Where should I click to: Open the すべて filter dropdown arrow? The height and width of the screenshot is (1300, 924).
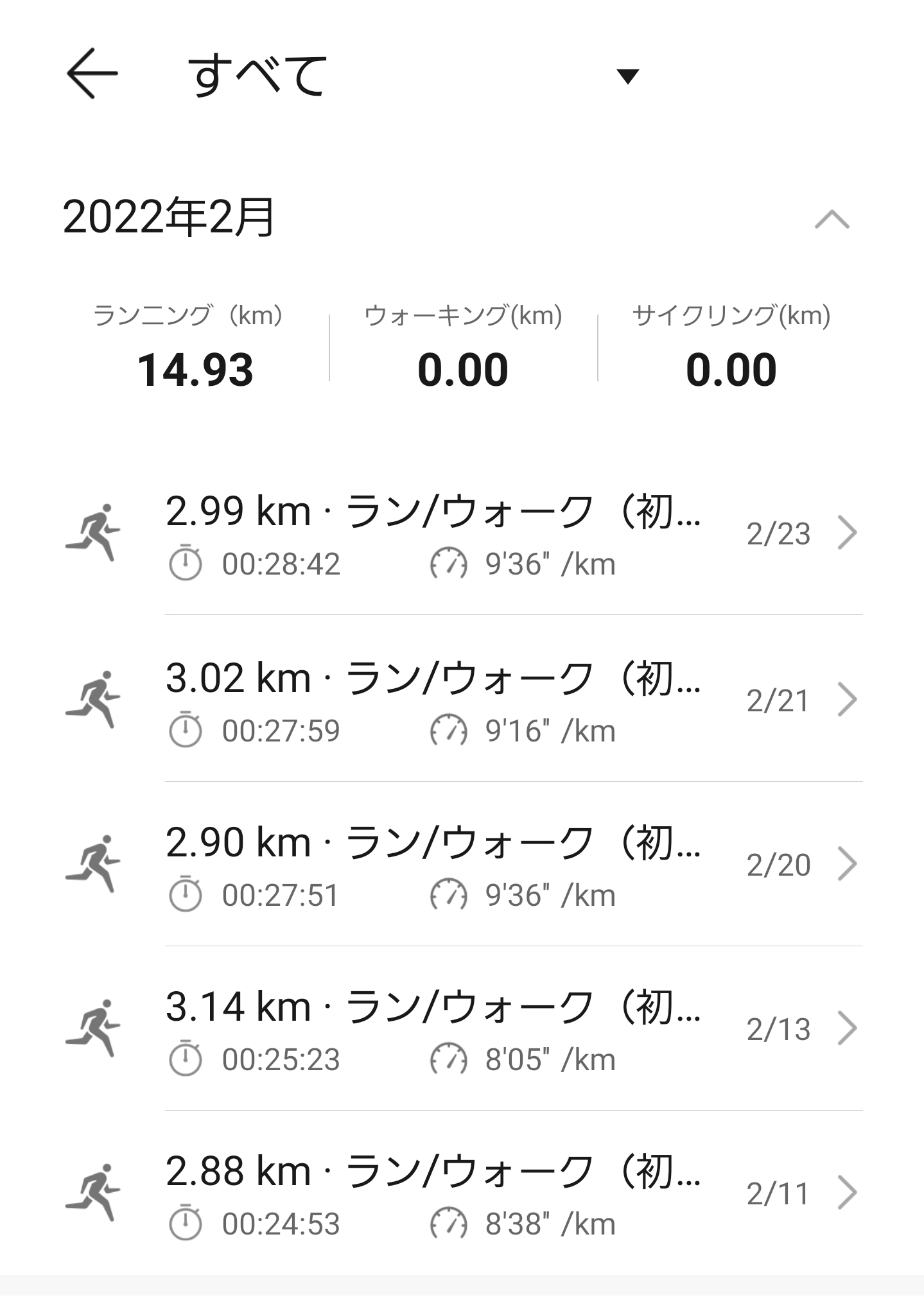627,76
